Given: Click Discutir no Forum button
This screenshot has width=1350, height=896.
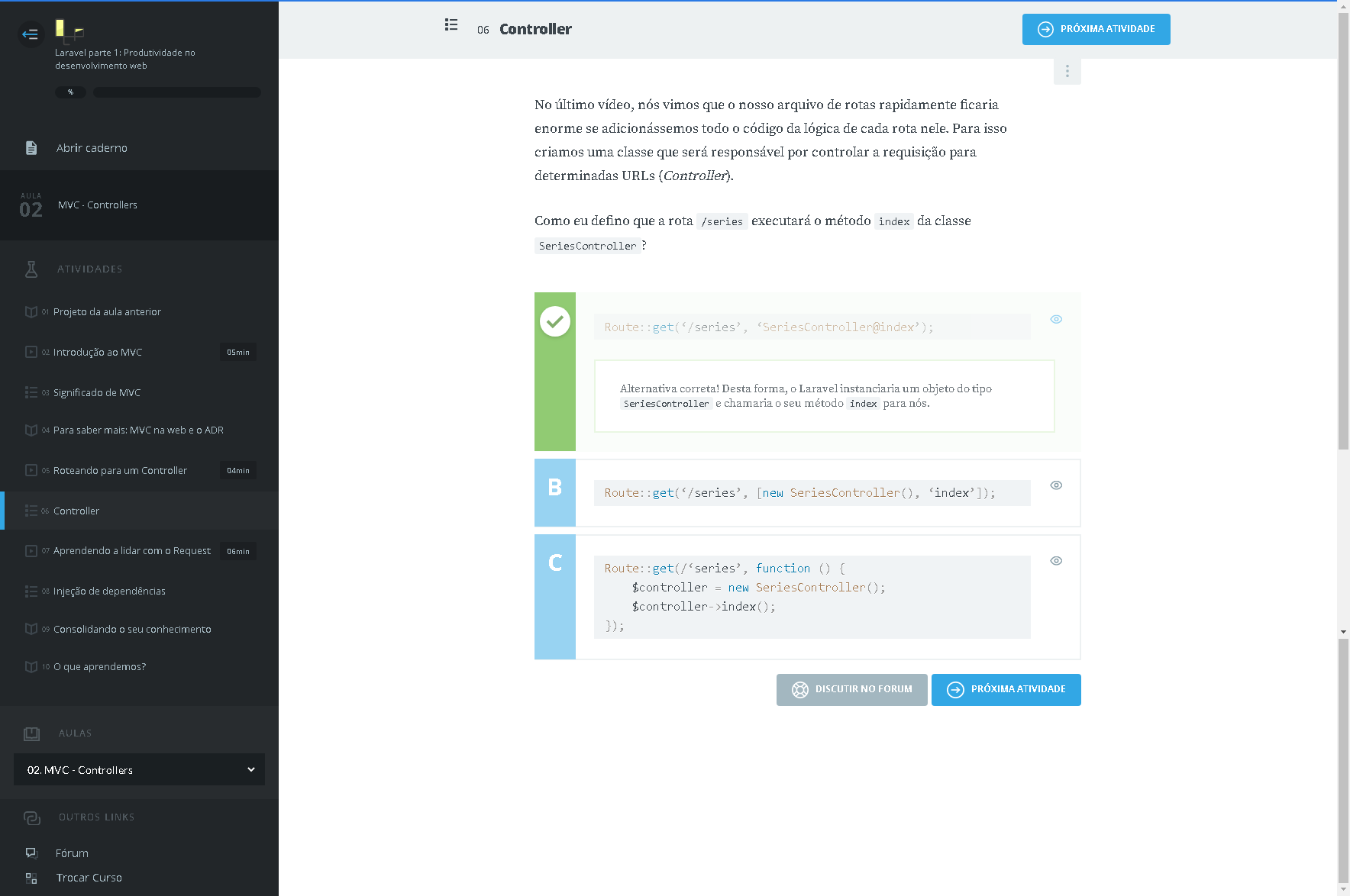Looking at the screenshot, I should [x=851, y=690].
